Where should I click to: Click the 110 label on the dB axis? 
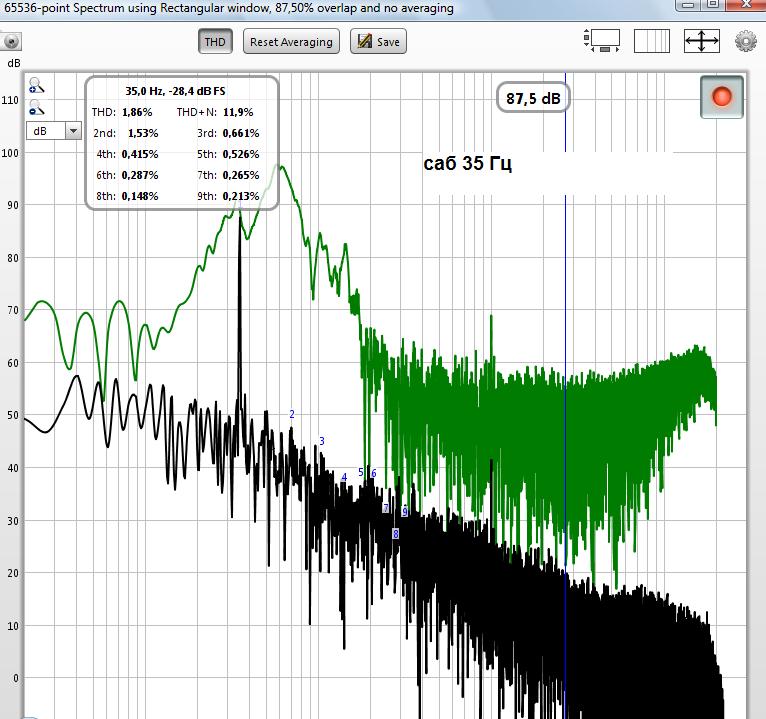10,100
